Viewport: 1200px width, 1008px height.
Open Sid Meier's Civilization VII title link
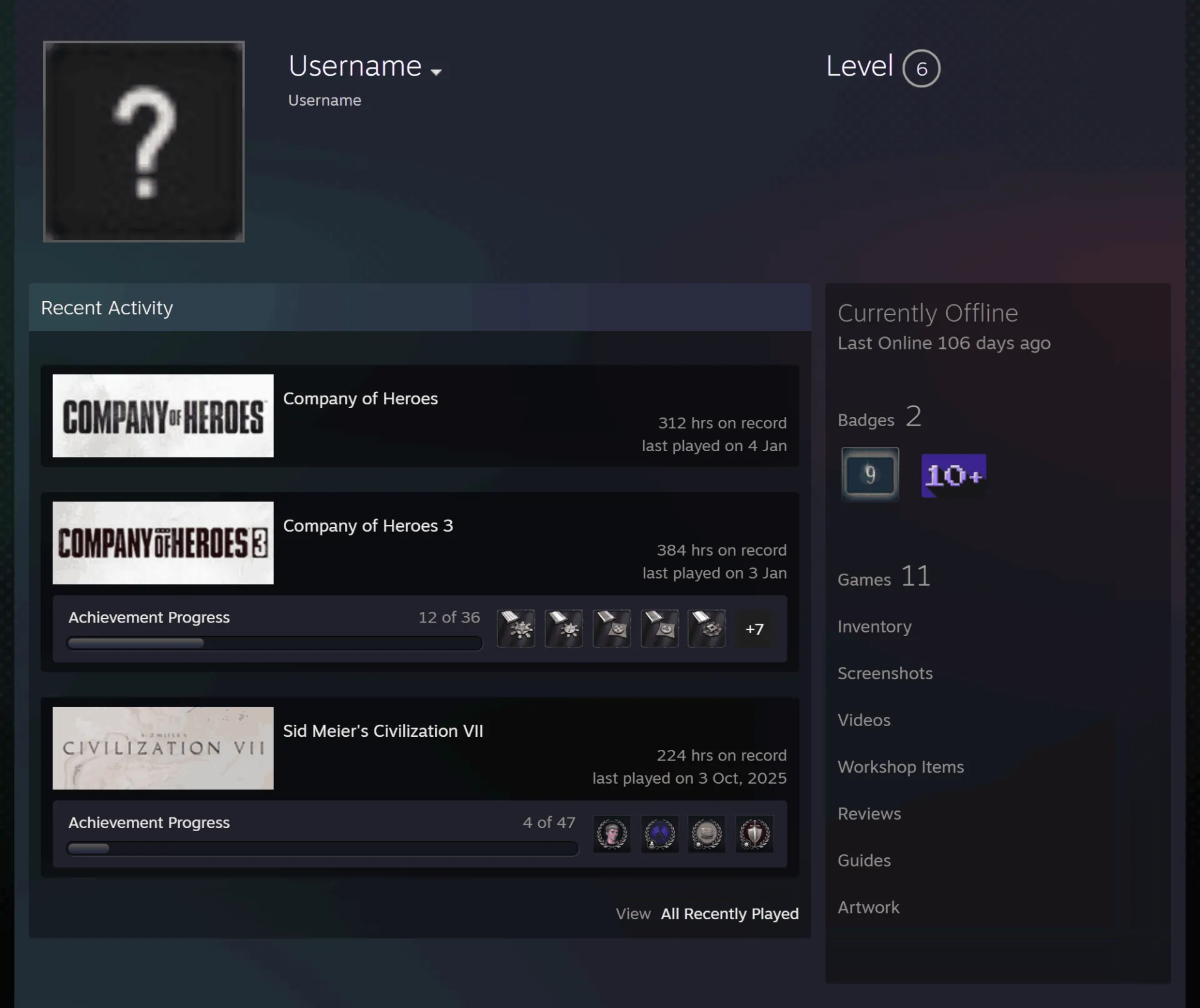point(383,731)
